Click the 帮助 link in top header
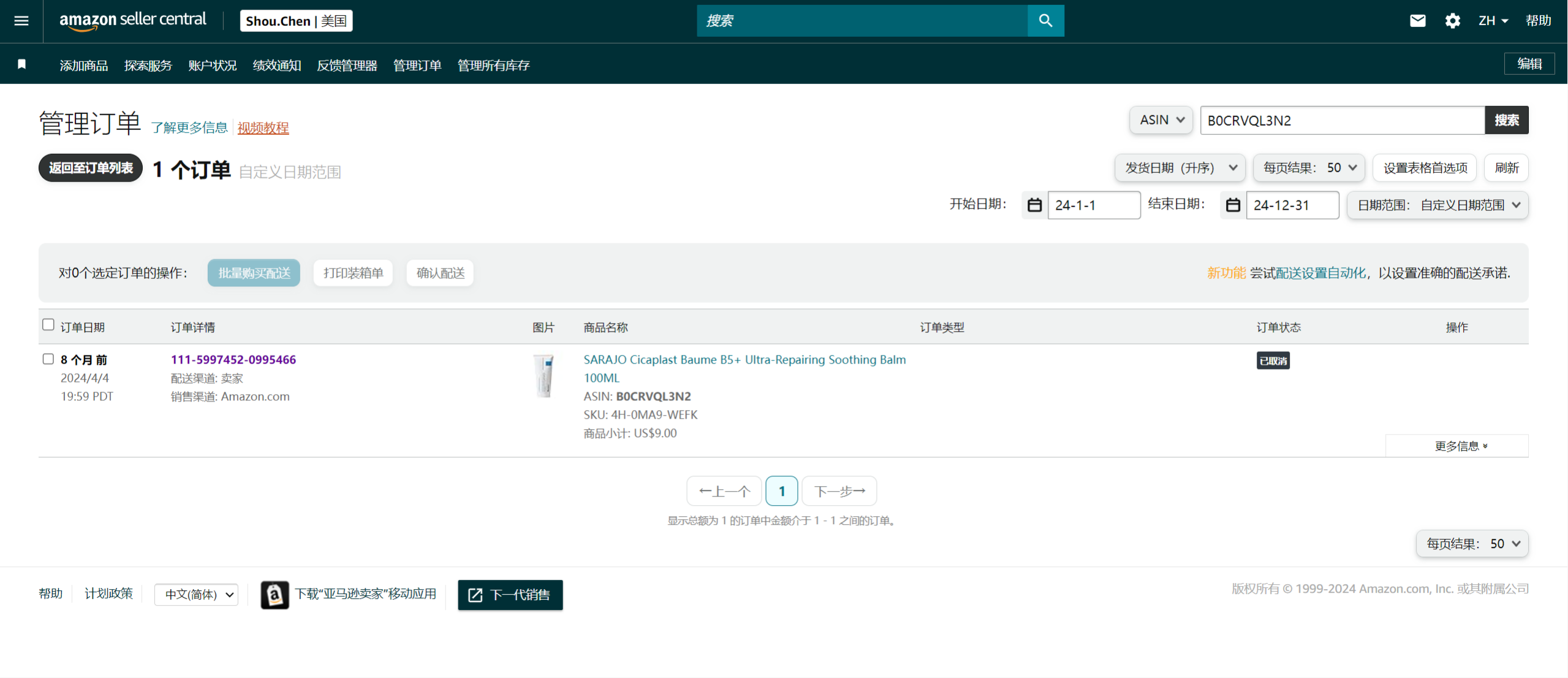The width and height of the screenshot is (1568, 678). pyautogui.click(x=1538, y=21)
